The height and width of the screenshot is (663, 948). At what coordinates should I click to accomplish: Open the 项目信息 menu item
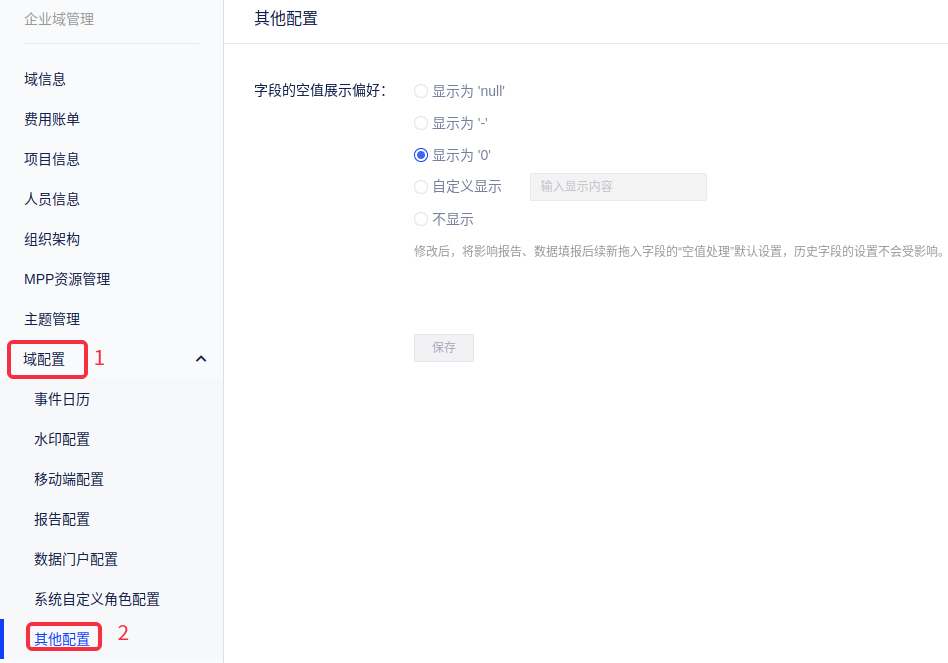(x=52, y=159)
